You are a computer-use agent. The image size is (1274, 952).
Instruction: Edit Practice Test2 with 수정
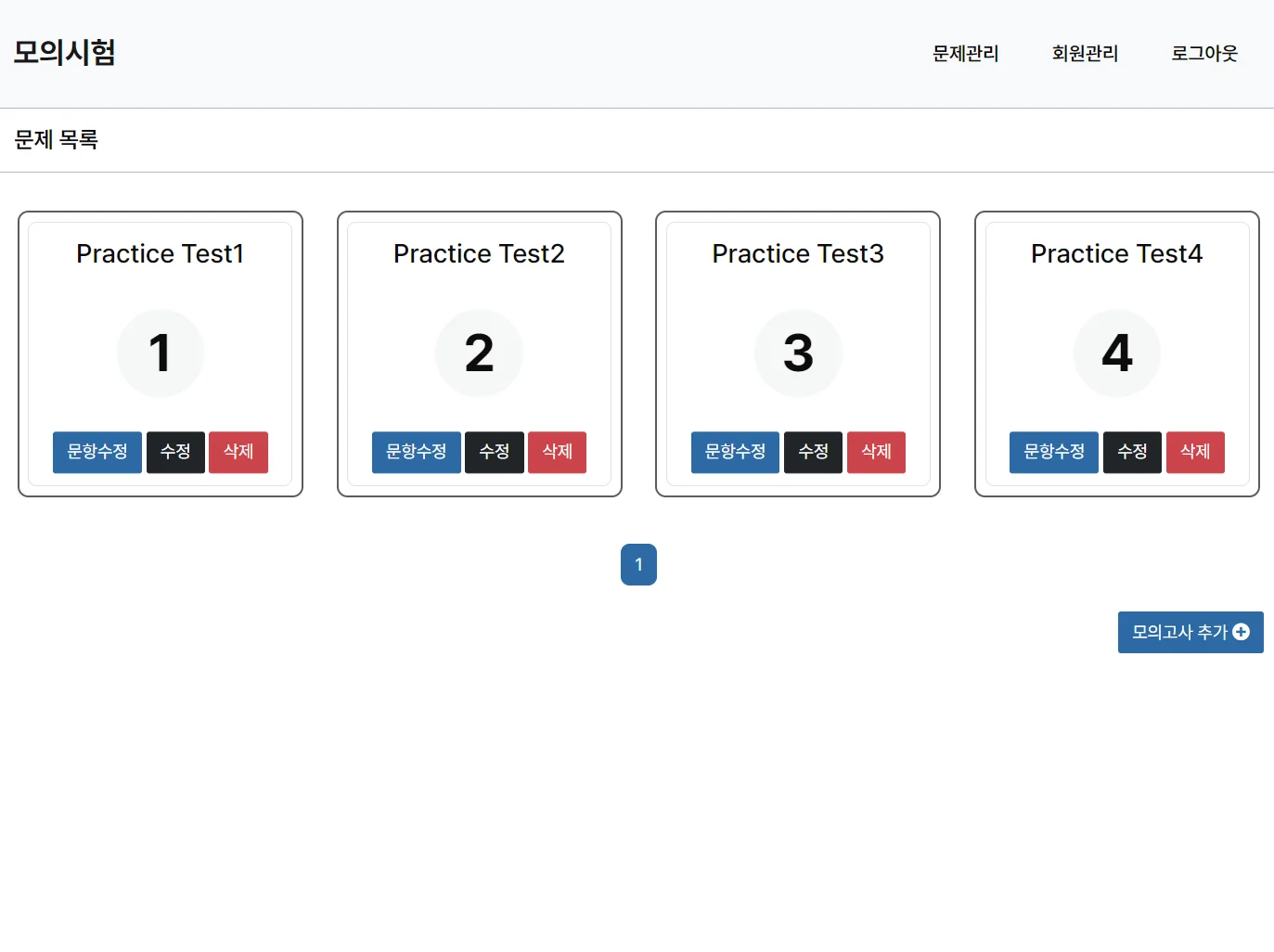[x=495, y=452]
